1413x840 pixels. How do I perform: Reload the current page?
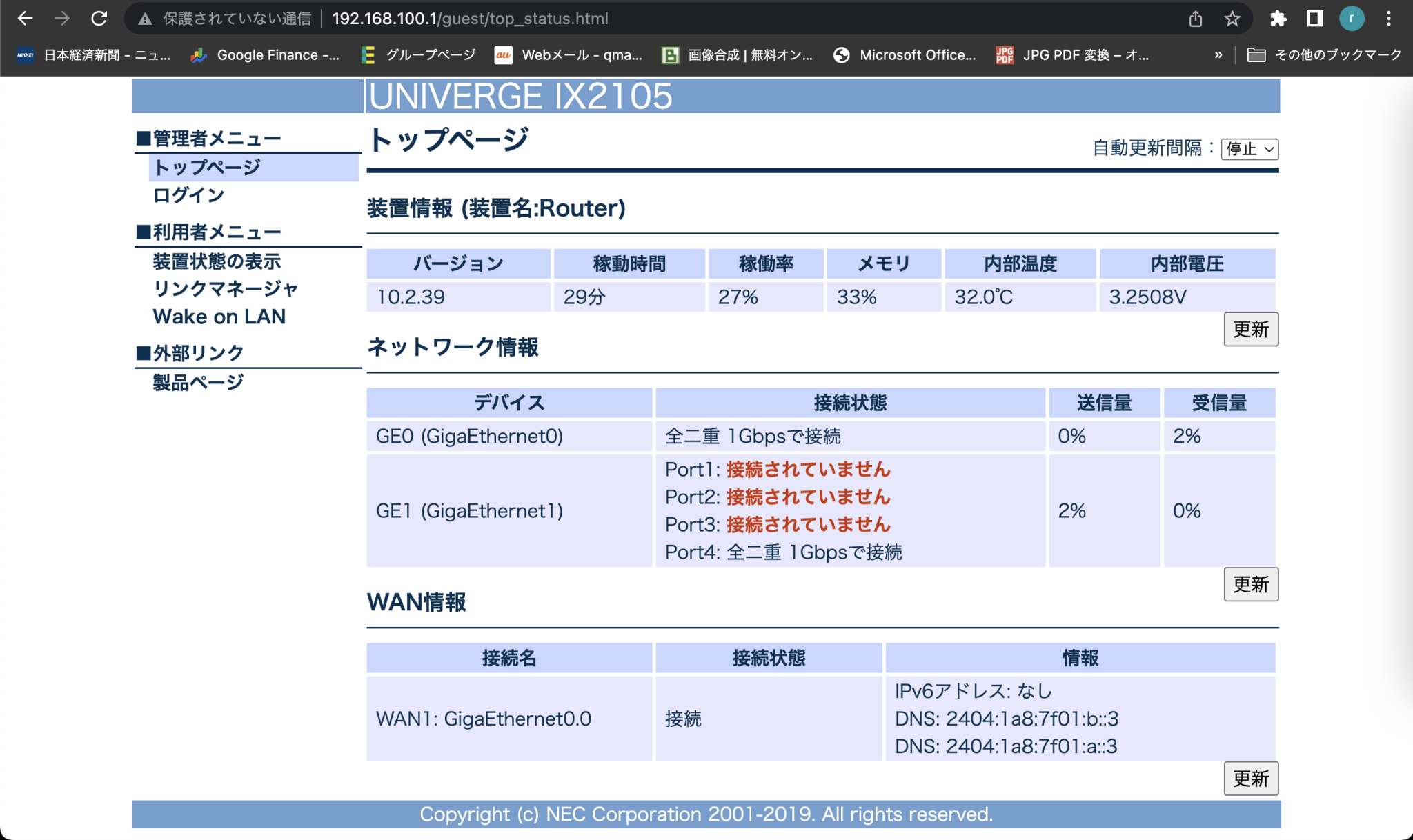100,19
